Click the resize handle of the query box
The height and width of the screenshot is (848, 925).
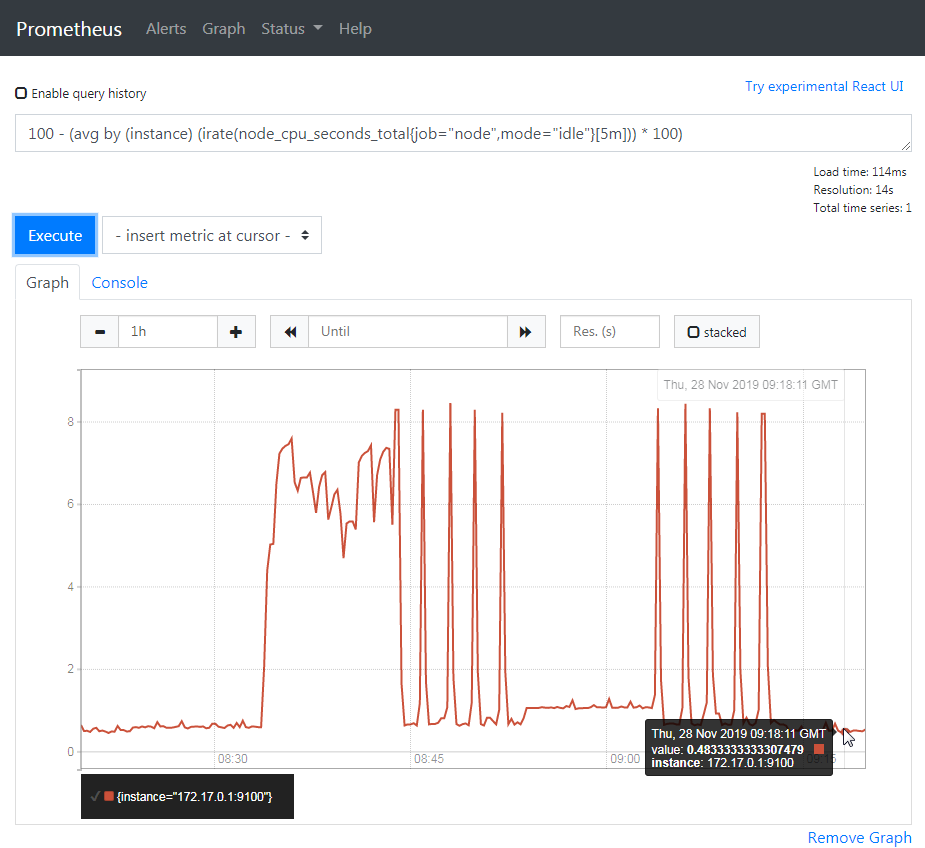pyautogui.click(x=906, y=146)
